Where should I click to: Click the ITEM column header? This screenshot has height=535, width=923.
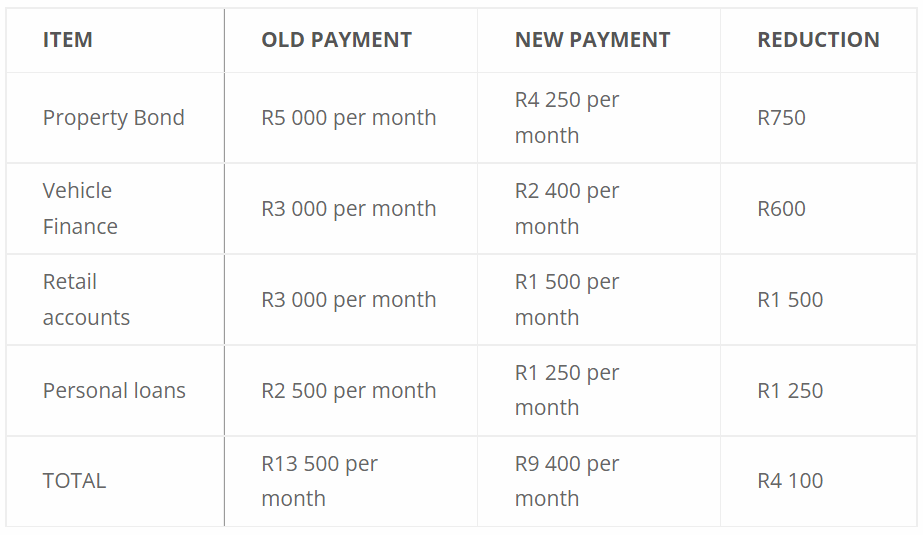tap(68, 40)
